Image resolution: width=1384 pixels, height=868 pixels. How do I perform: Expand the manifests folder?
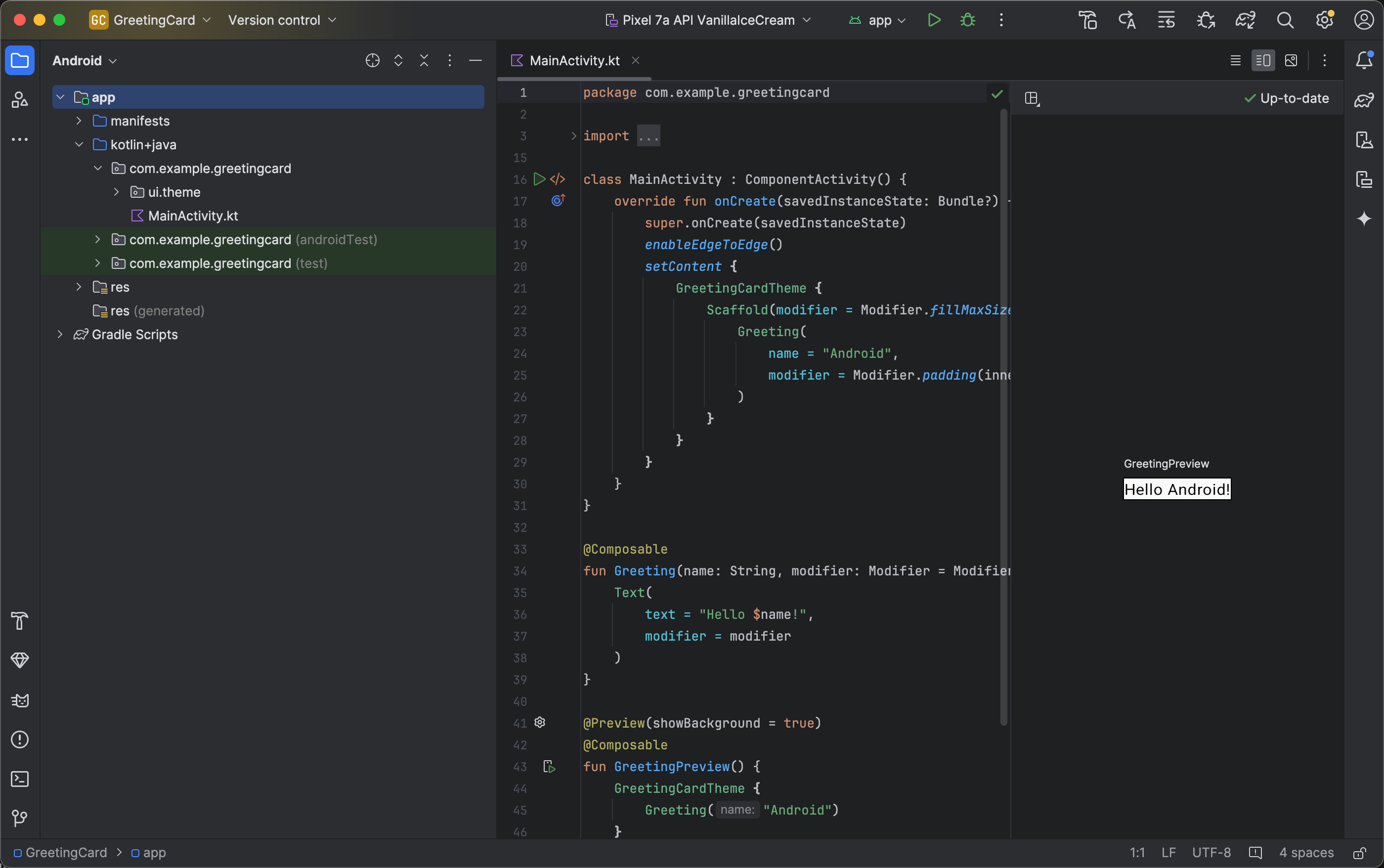[79, 121]
